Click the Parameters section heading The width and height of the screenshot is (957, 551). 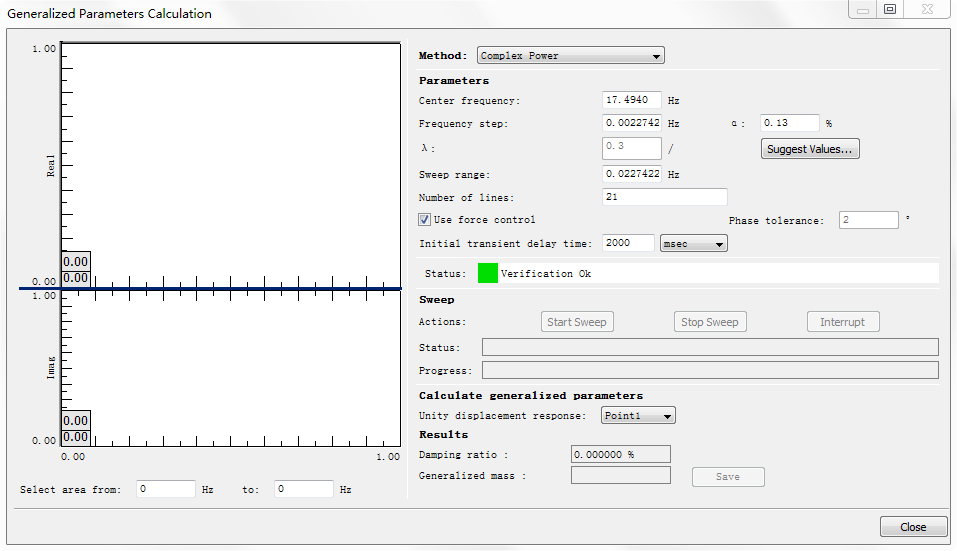[x=453, y=81]
